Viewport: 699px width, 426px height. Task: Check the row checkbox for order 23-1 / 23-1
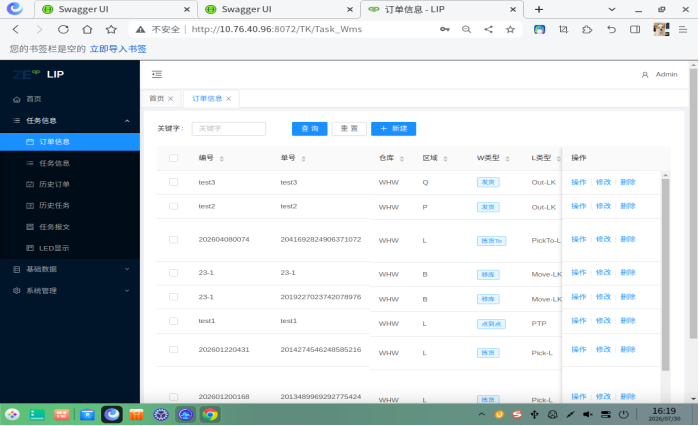(x=173, y=273)
